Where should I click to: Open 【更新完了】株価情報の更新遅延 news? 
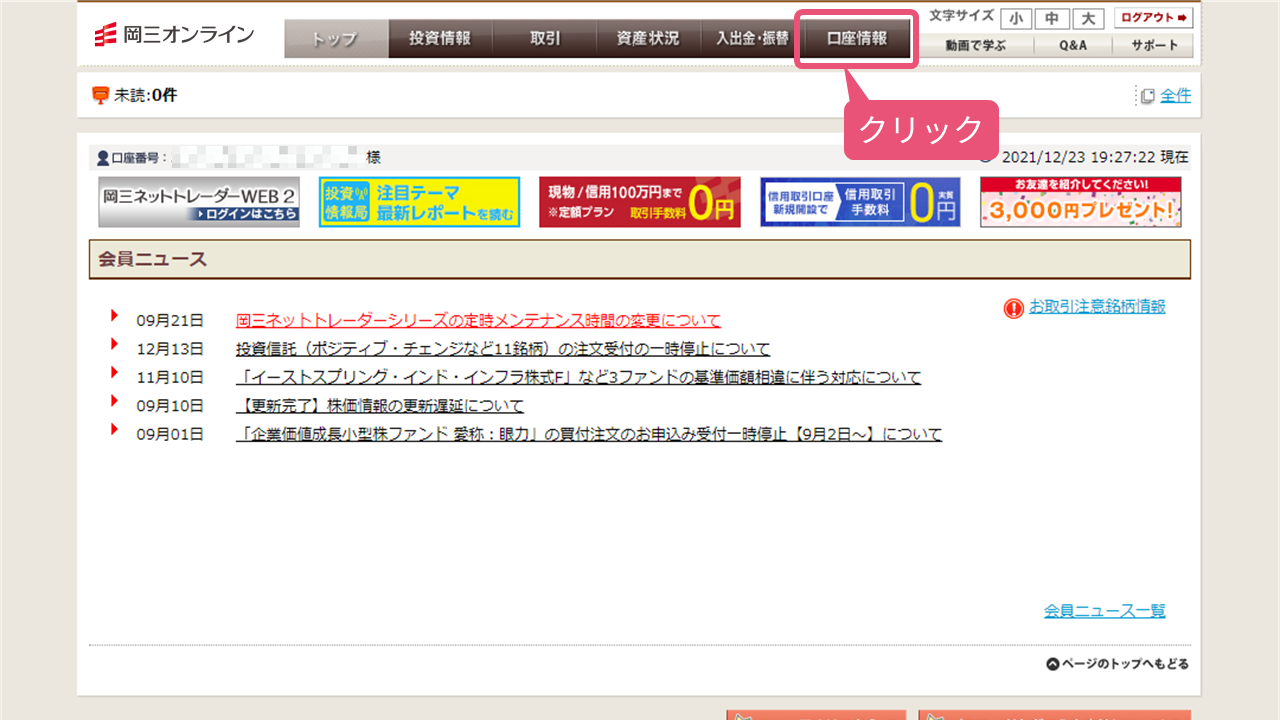click(x=380, y=406)
